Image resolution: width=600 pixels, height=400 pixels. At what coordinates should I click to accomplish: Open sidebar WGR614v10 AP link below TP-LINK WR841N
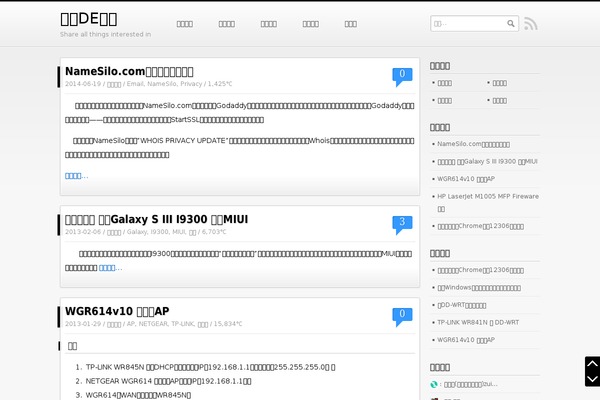click(466, 340)
